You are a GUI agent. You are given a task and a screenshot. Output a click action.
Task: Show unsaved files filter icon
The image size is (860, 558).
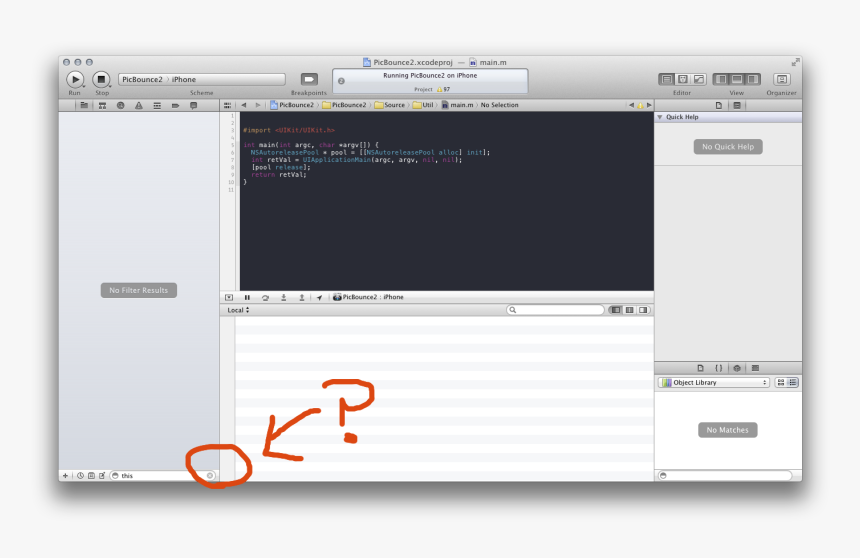point(102,476)
